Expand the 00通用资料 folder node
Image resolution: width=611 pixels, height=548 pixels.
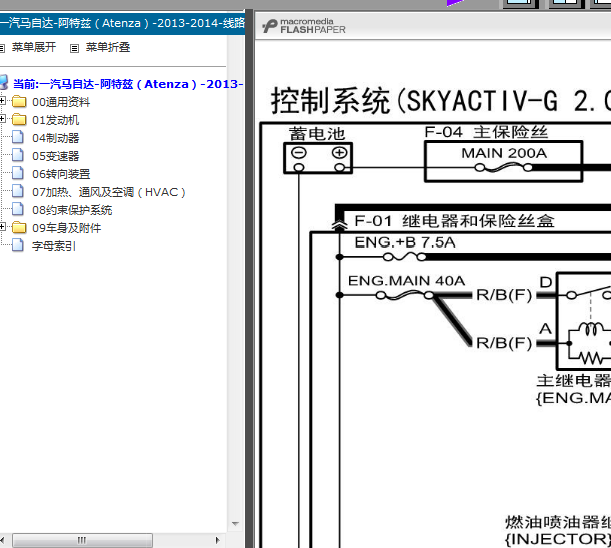coord(2,101)
